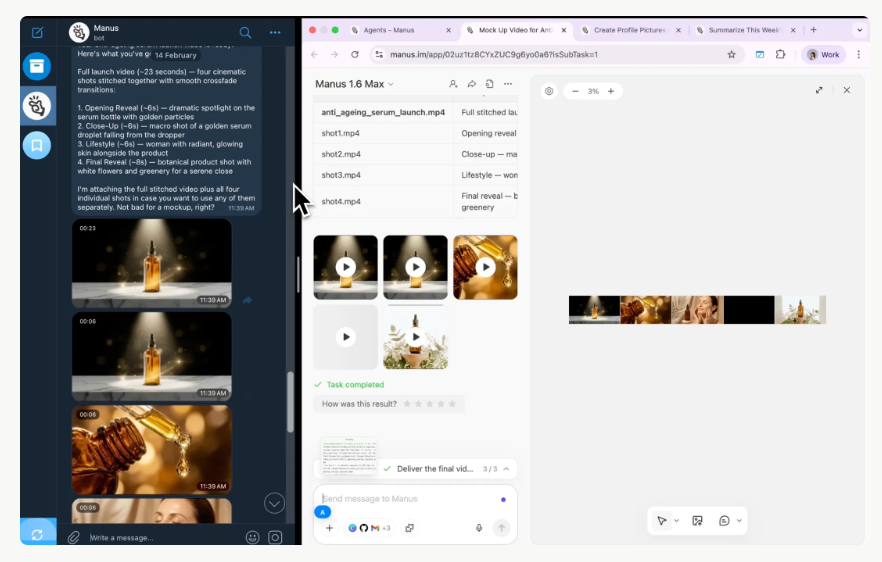Bookmark this page with the star

click(x=731, y=55)
